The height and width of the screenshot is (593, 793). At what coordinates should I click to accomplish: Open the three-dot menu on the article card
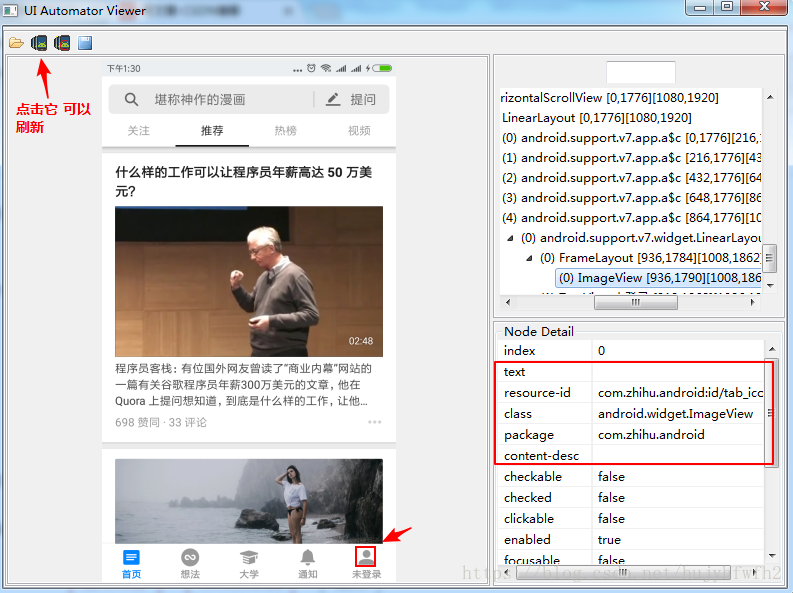click(x=375, y=422)
